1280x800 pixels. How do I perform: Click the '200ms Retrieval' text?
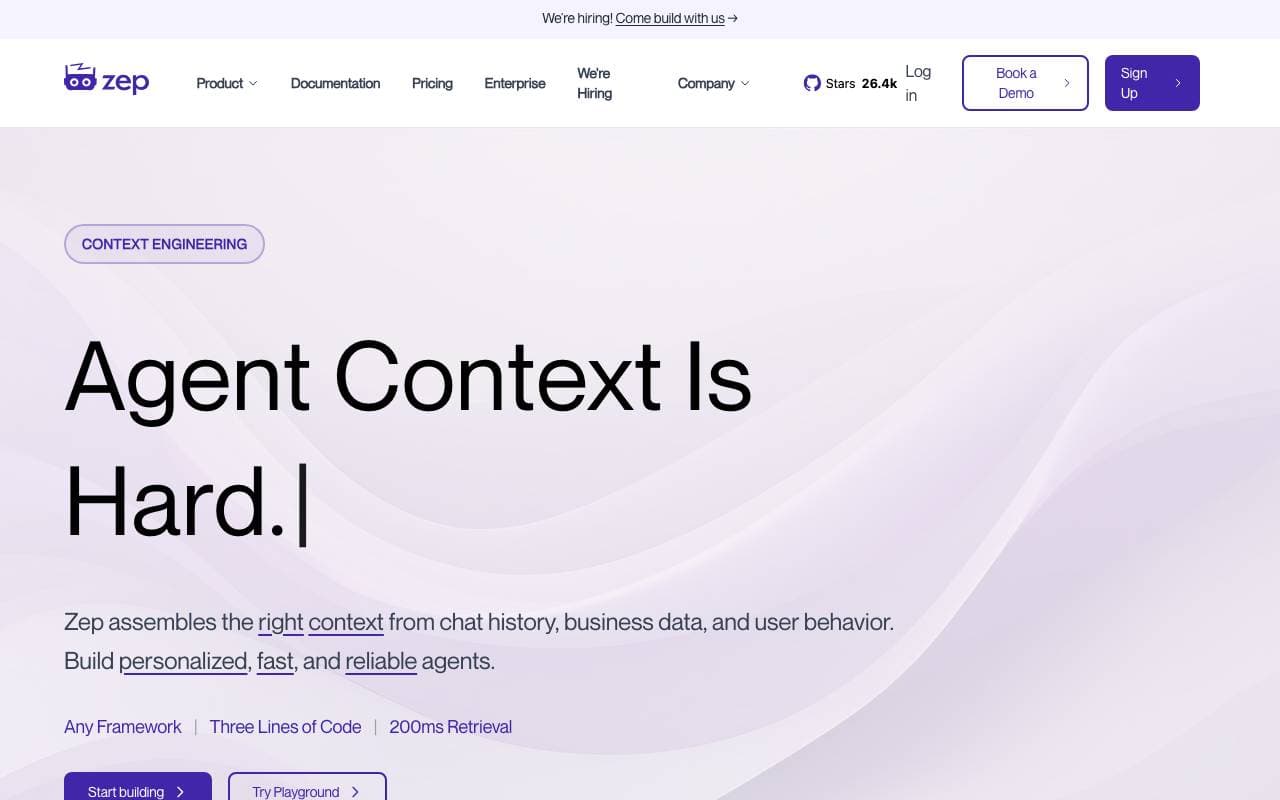coord(450,727)
